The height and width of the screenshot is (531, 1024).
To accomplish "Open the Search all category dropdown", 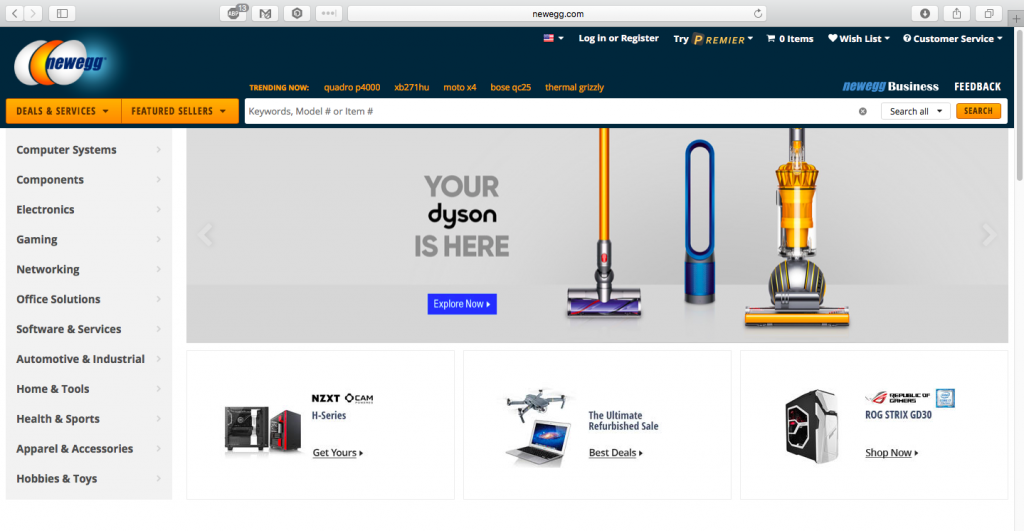I will coord(916,111).
